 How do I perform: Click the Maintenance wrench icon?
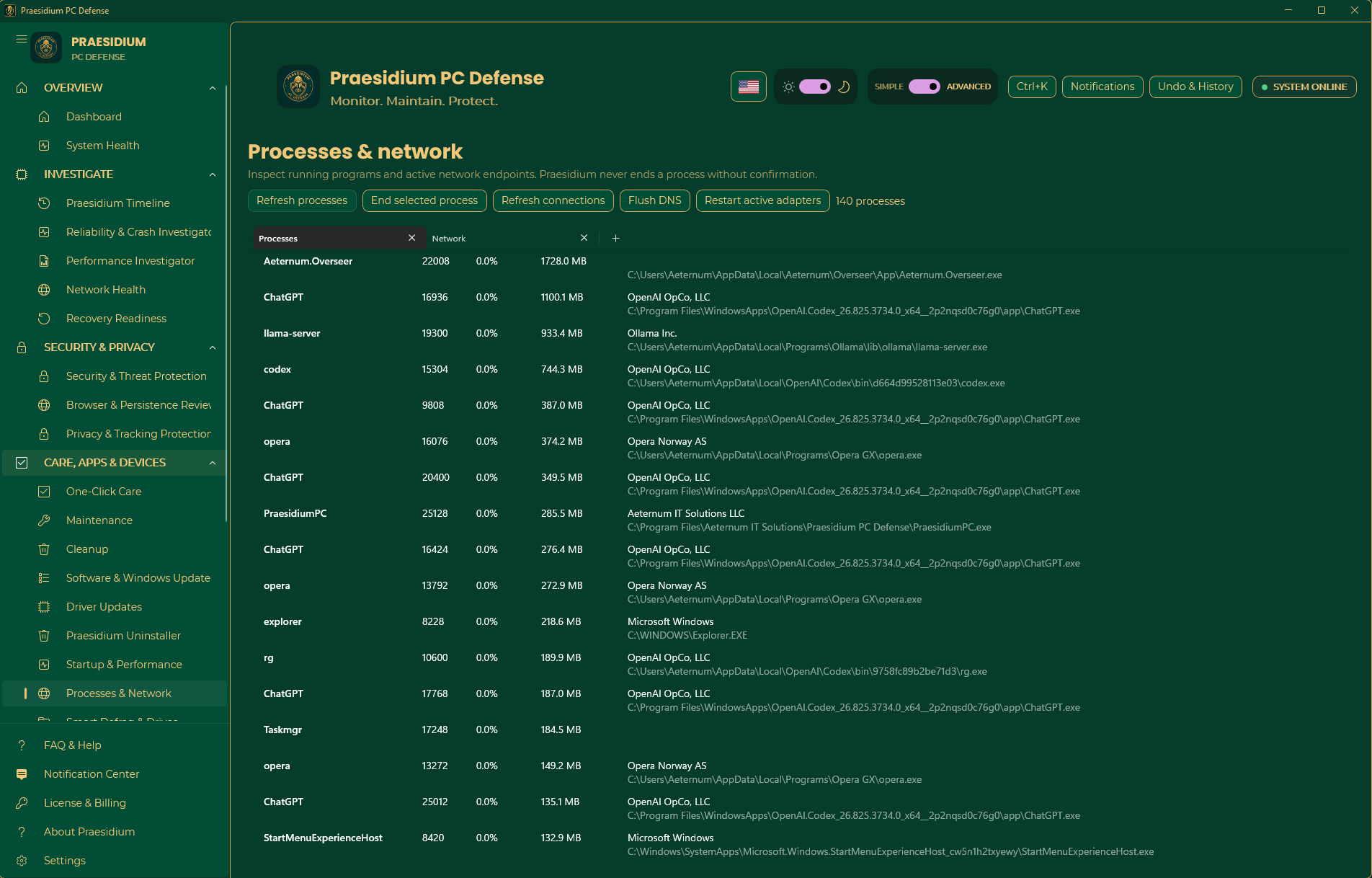44,520
